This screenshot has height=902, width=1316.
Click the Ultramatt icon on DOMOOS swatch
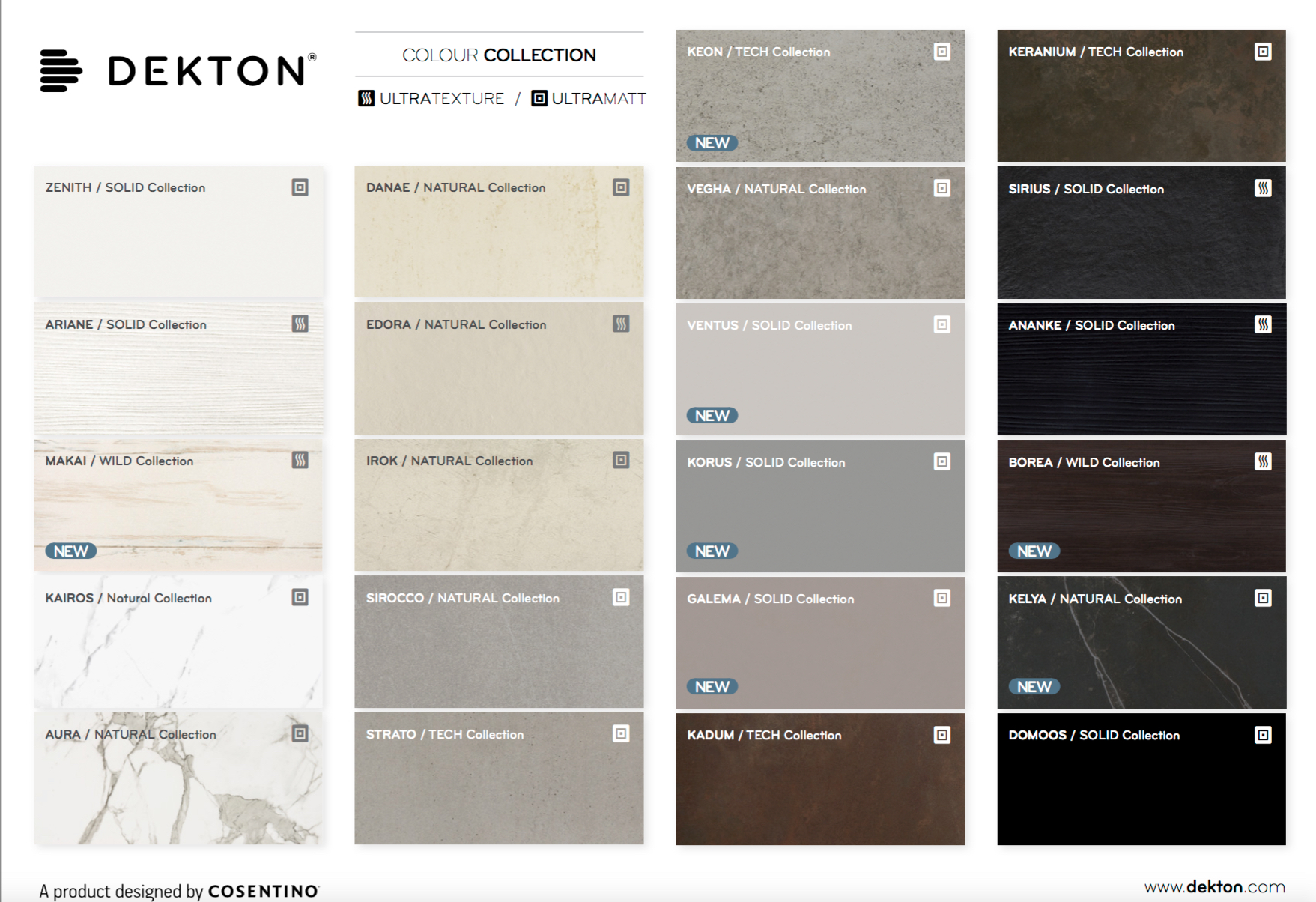click(1263, 735)
